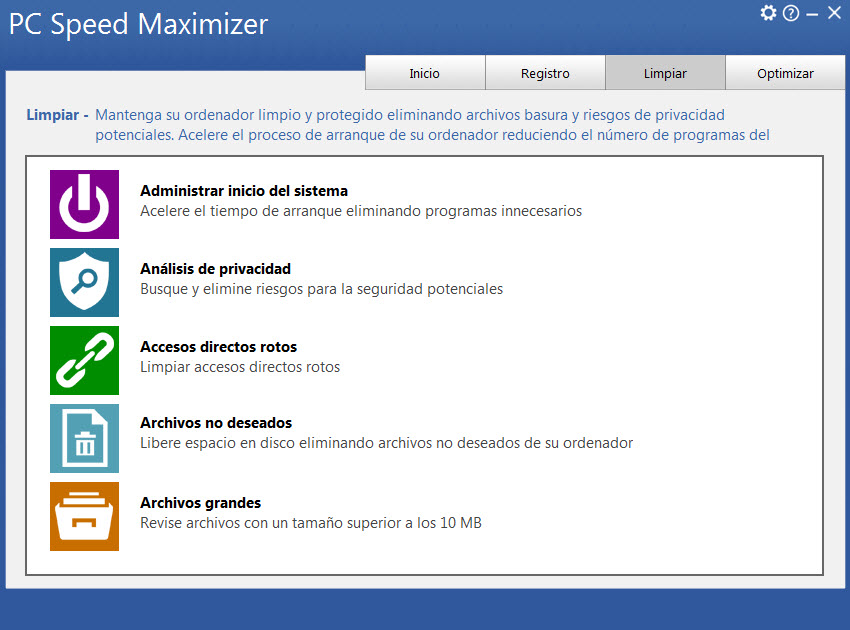Click 'Busque y elimine riesgos' description

(x=321, y=289)
